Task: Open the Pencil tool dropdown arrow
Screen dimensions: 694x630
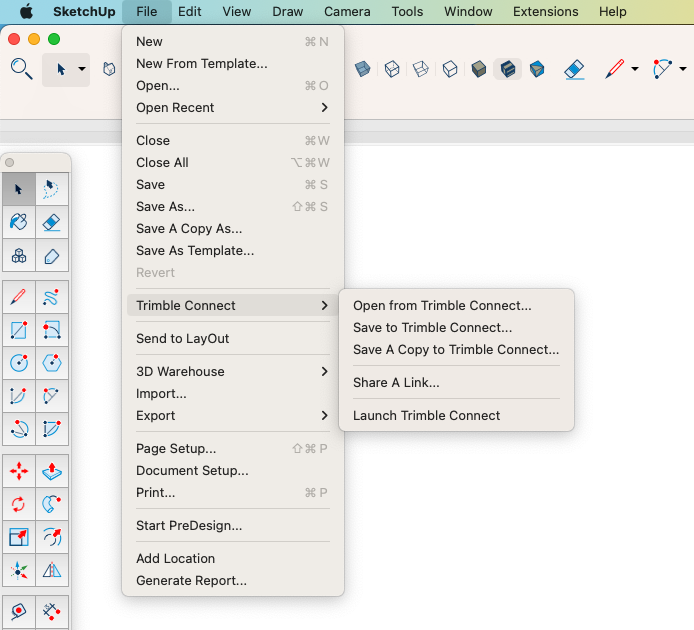Action: [635, 69]
